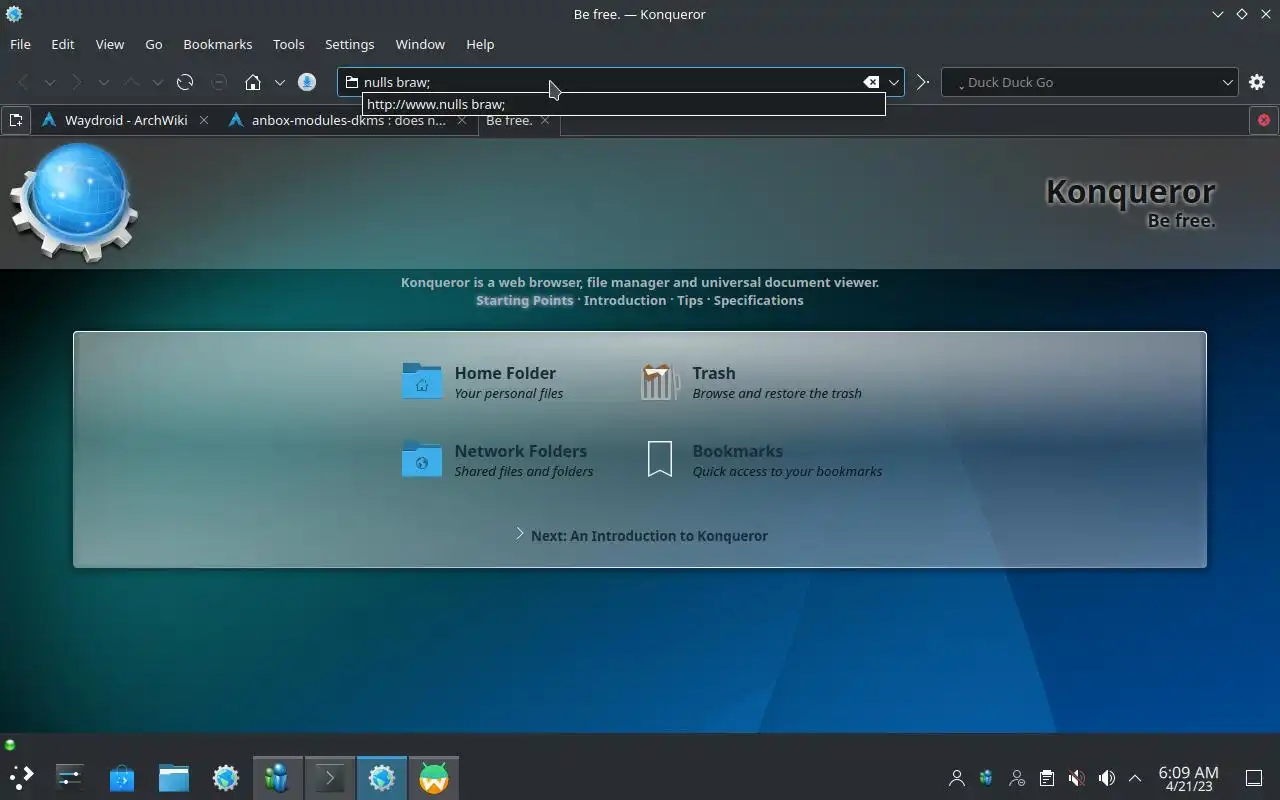The image size is (1280, 800).
Task: Click the muted audio icon in system tray
Action: click(x=1076, y=778)
